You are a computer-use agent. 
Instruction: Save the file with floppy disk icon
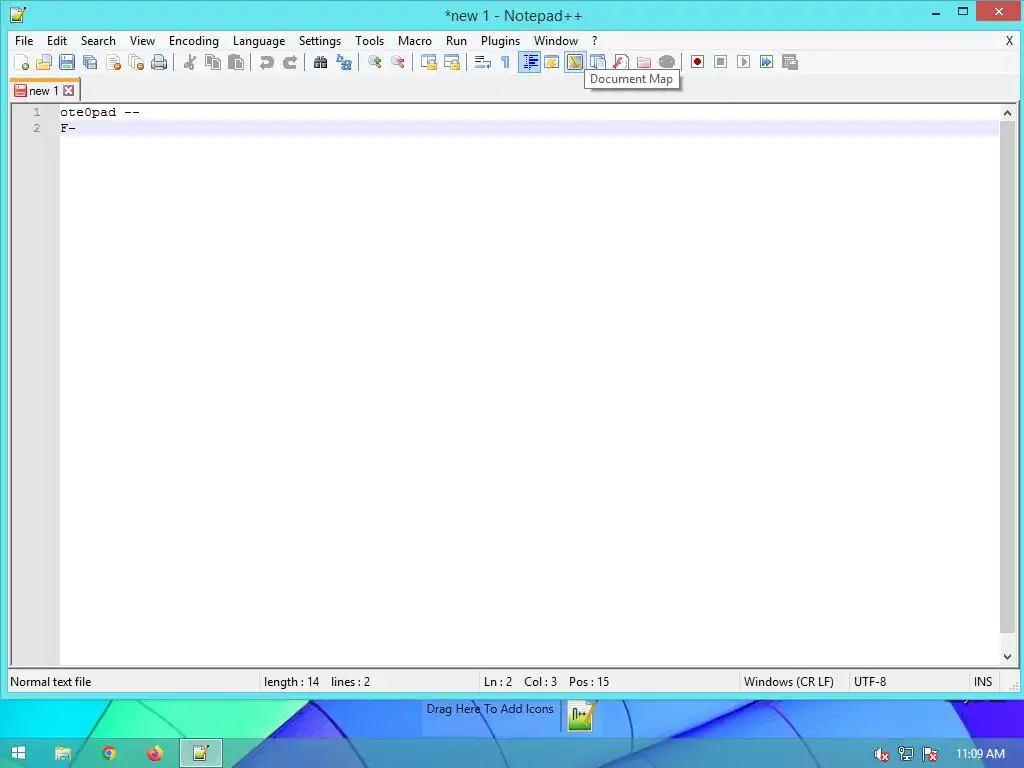pyautogui.click(x=67, y=62)
